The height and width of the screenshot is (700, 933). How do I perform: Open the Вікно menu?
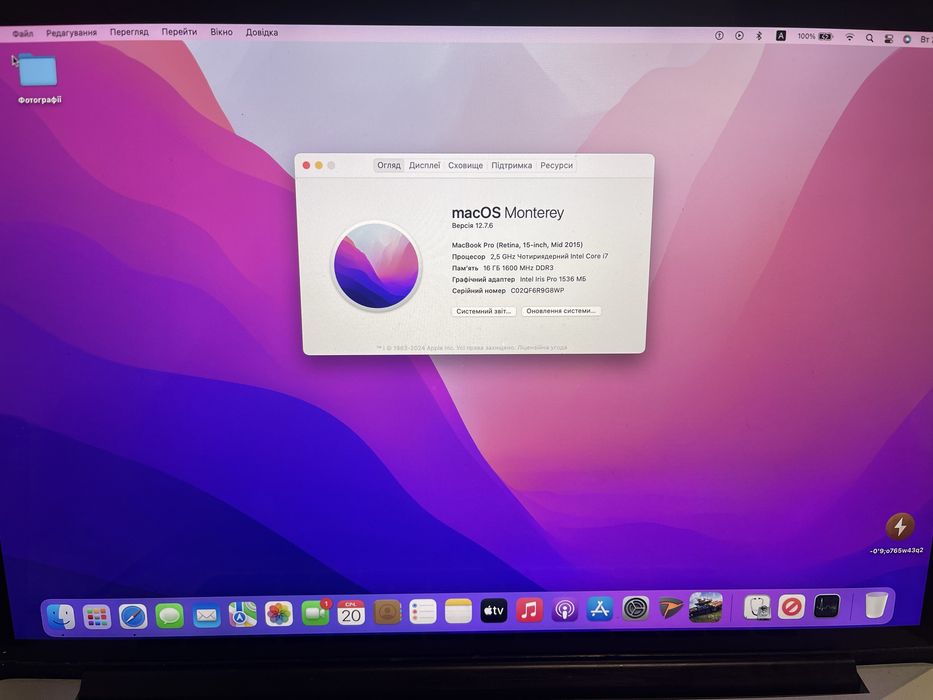[221, 32]
